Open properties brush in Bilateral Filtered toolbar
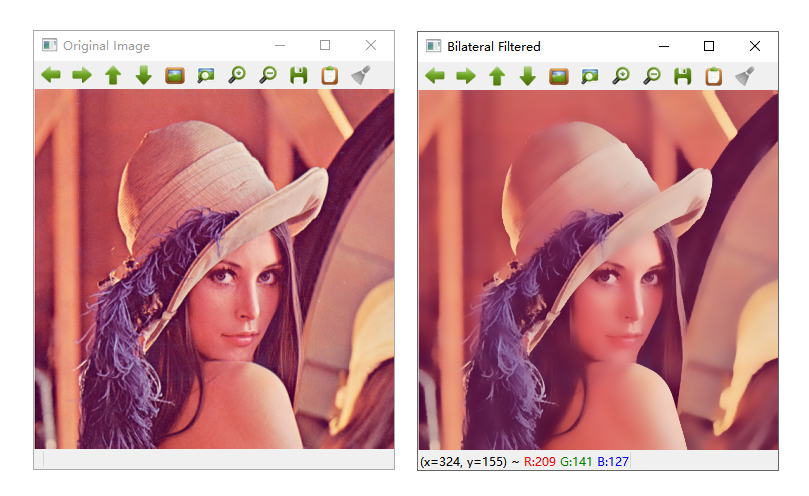Screen dimensions: 809x496 click(x=745, y=76)
